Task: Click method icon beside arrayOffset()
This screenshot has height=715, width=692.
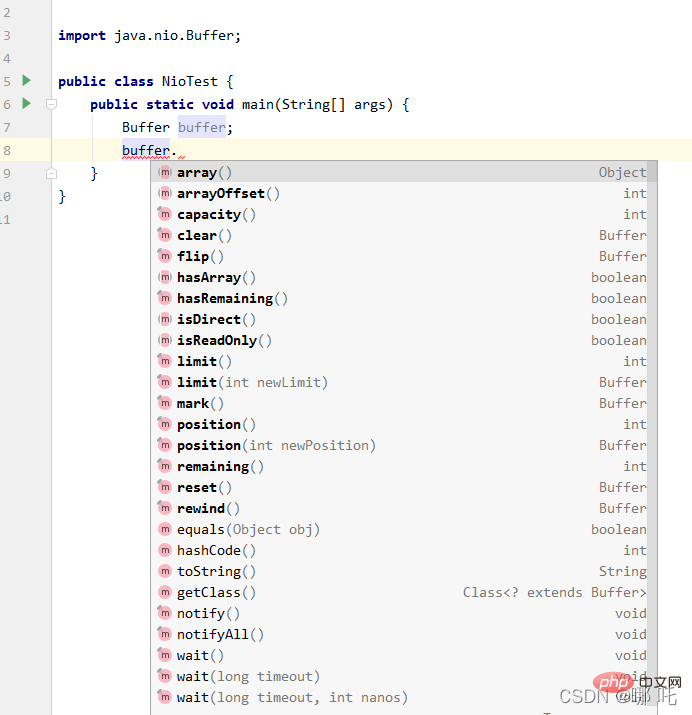Action: coord(165,193)
